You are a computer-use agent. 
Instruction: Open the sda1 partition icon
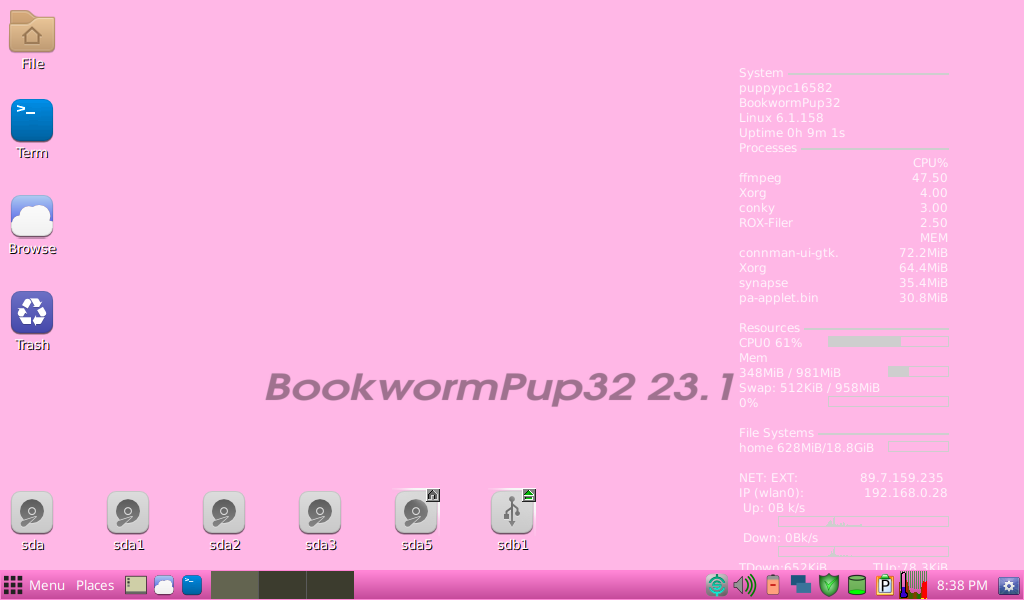(x=128, y=513)
